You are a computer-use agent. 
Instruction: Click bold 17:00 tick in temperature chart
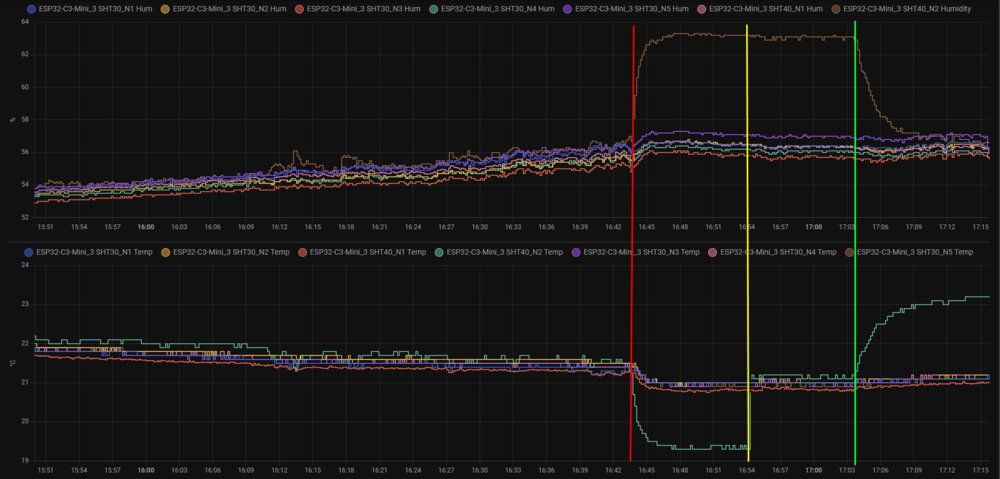click(x=813, y=469)
